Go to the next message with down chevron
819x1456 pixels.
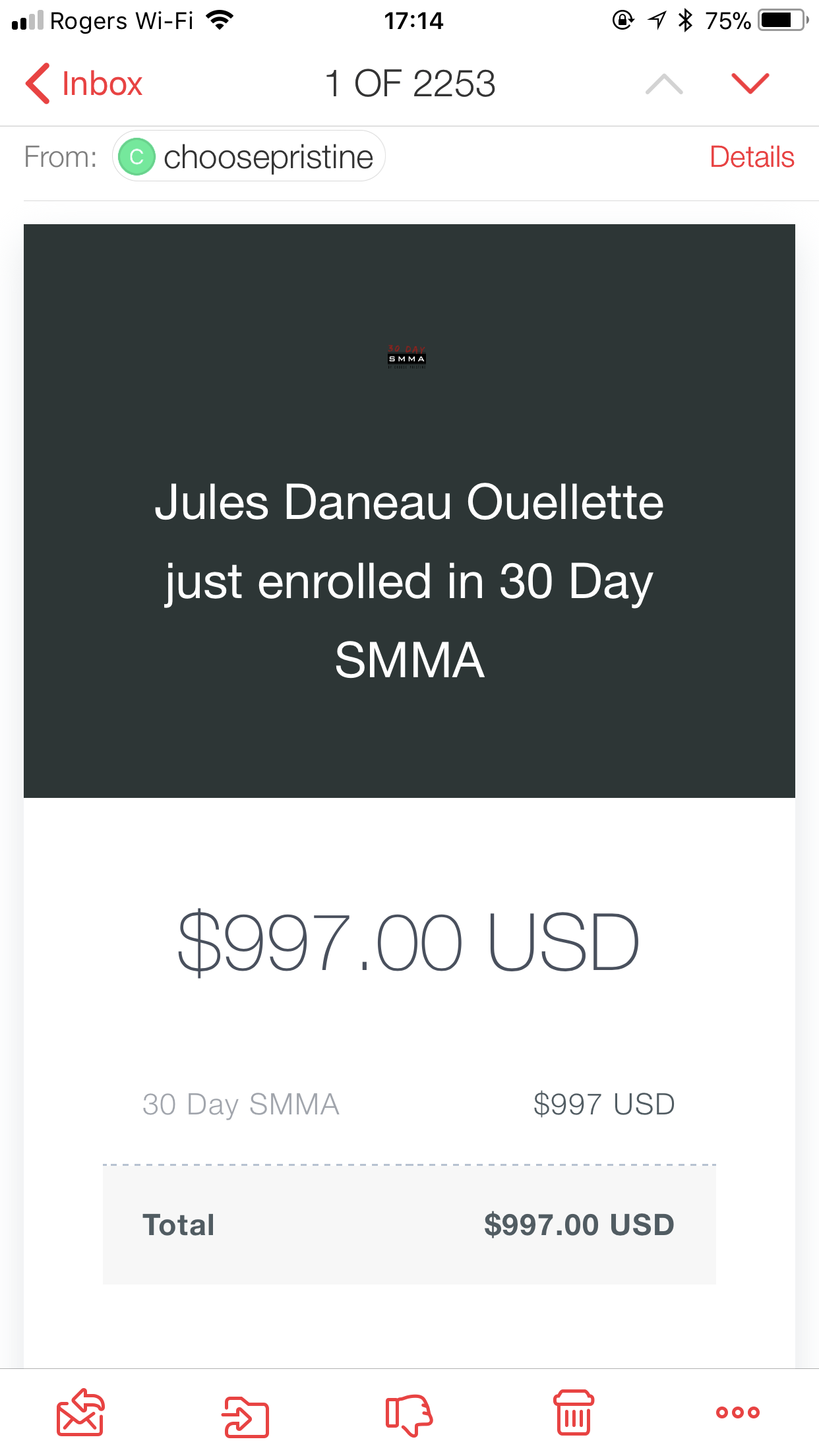750,84
